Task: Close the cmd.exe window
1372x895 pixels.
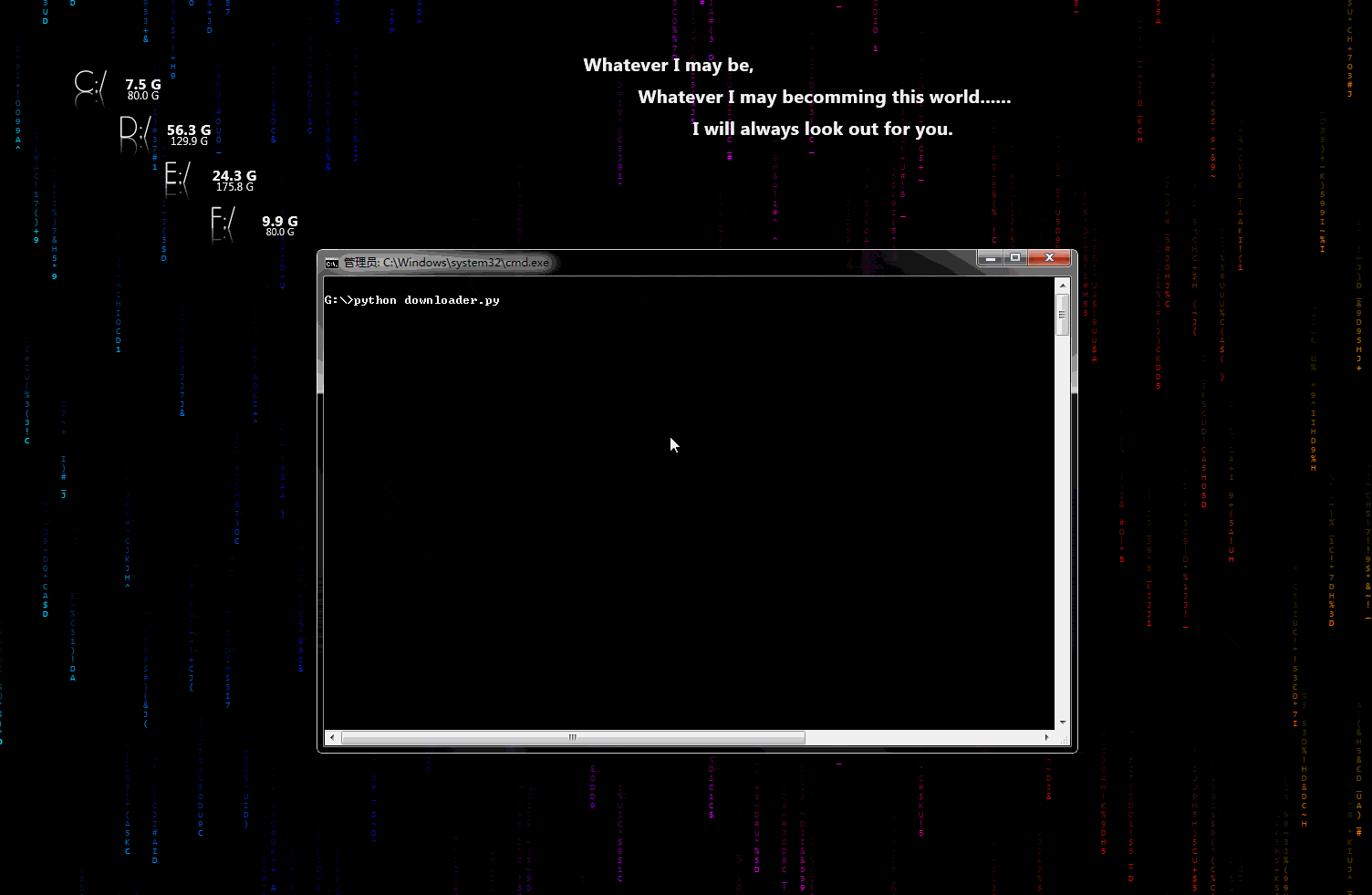Action: pos(1049,258)
